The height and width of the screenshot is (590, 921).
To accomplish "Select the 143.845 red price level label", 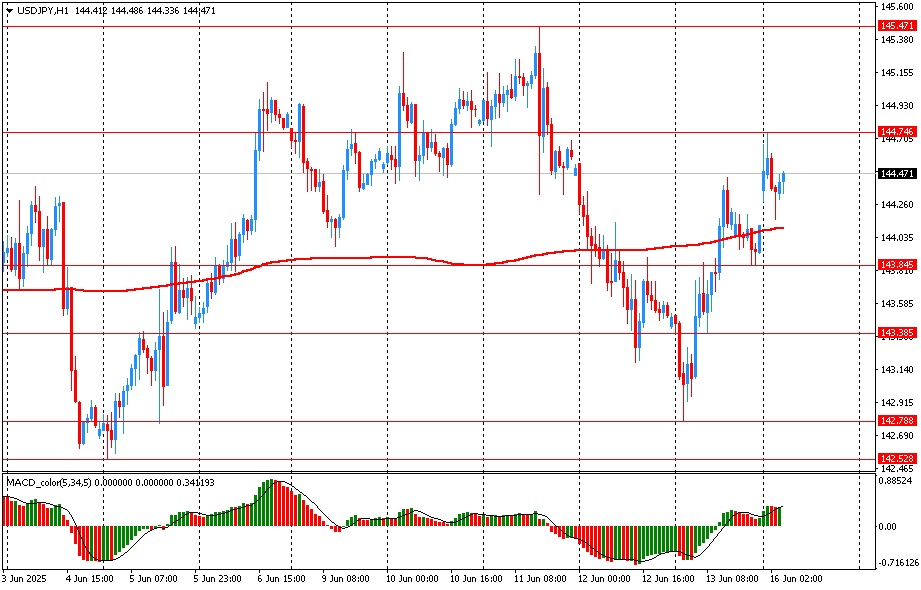I will (x=893, y=265).
